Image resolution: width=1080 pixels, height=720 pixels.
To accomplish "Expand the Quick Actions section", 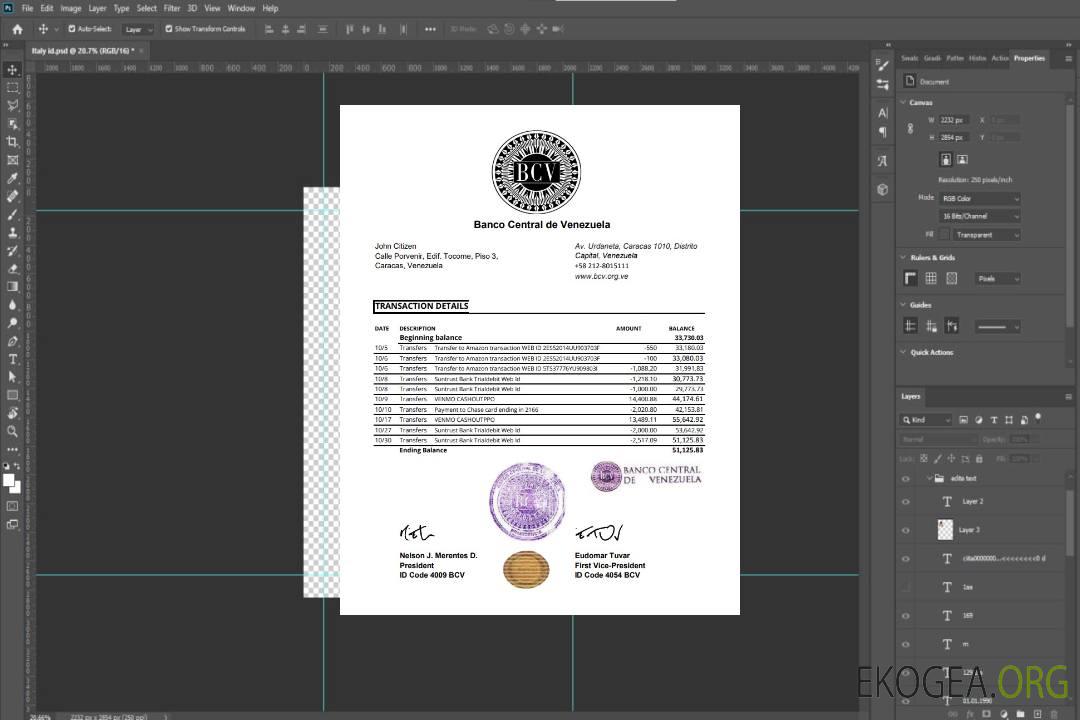I will pyautogui.click(x=903, y=352).
